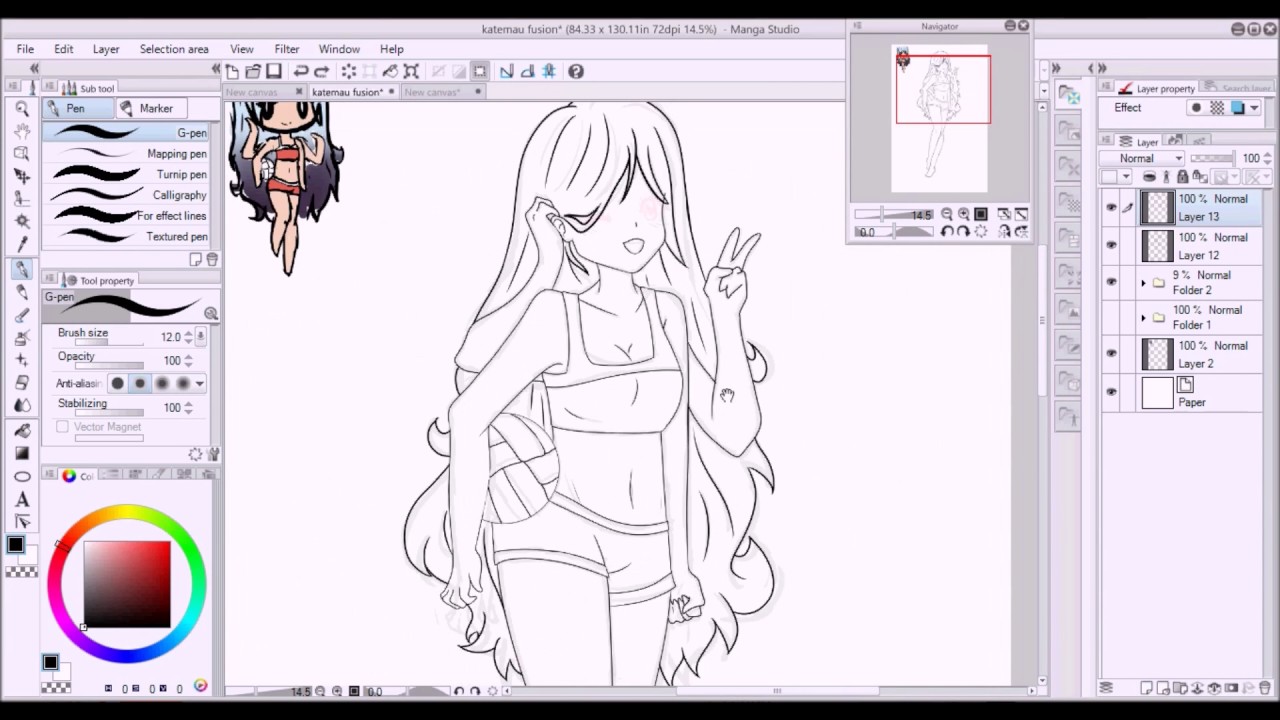Click the Redo arrow in toolbar
This screenshot has height=720, width=1280.
(x=322, y=71)
